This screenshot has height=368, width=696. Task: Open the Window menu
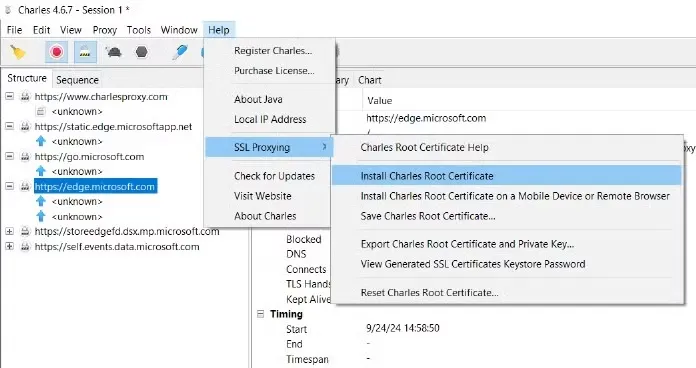point(179,30)
